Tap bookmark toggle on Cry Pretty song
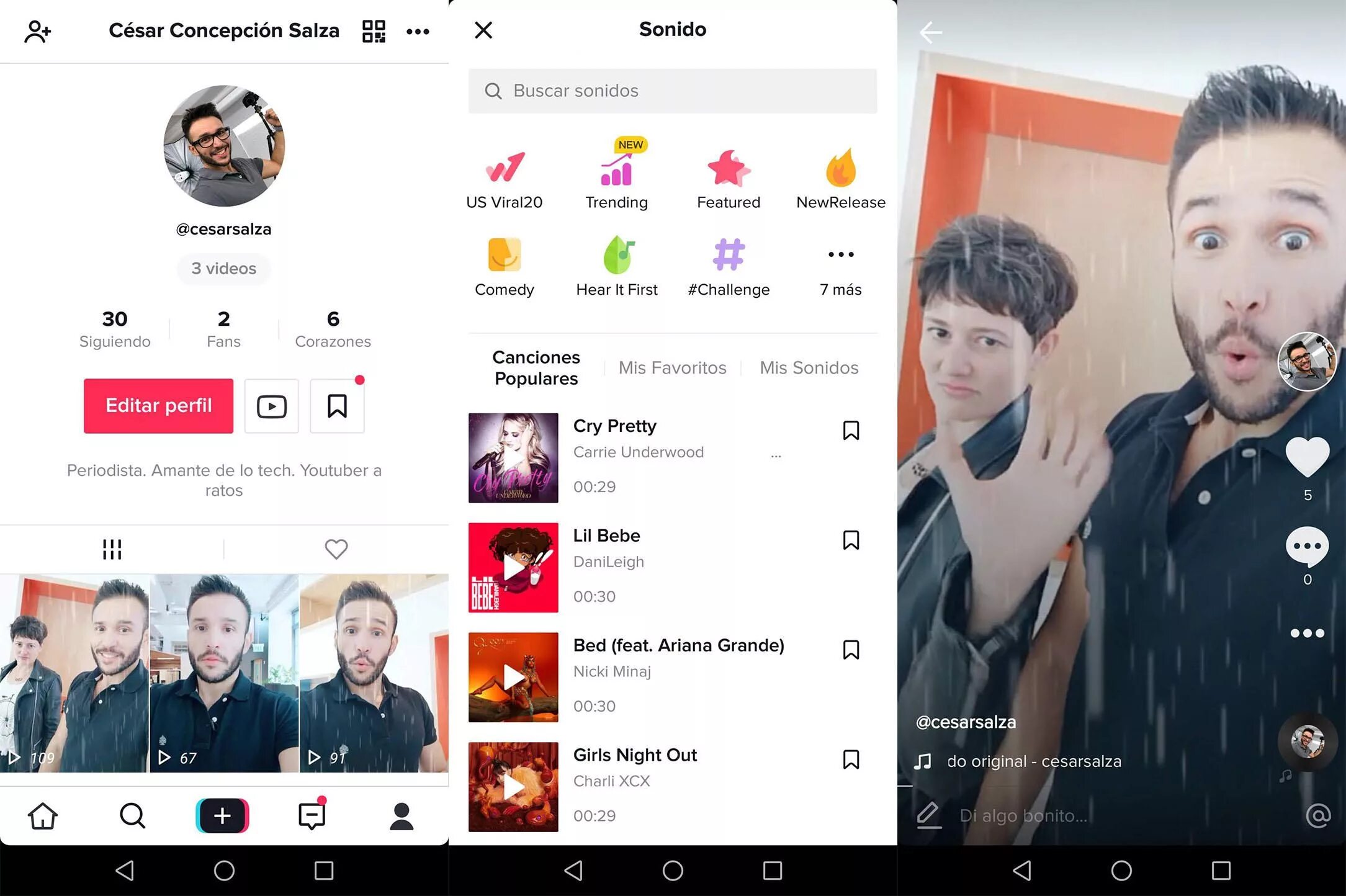Screen dimensions: 1346x896 [x=849, y=430]
